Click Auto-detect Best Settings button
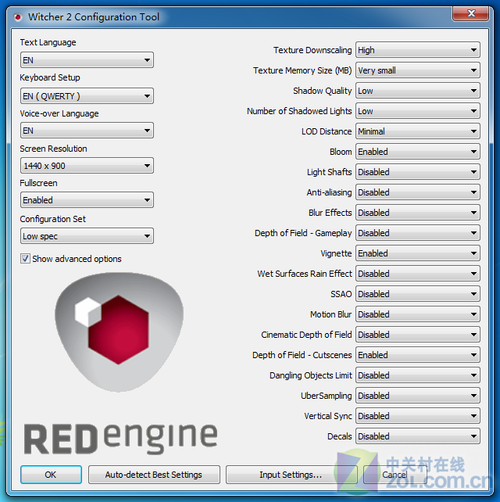 point(154,475)
